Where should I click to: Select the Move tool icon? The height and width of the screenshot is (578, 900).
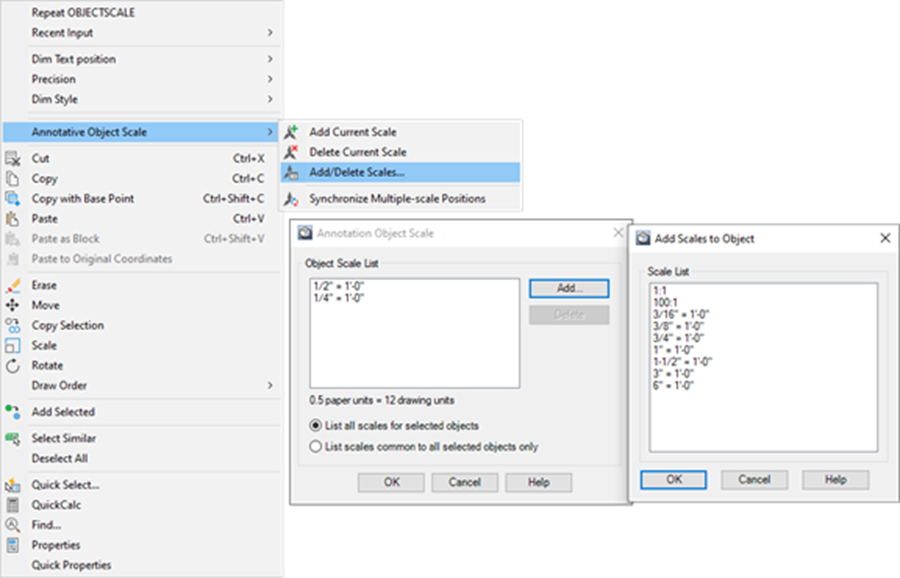(x=13, y=305)
